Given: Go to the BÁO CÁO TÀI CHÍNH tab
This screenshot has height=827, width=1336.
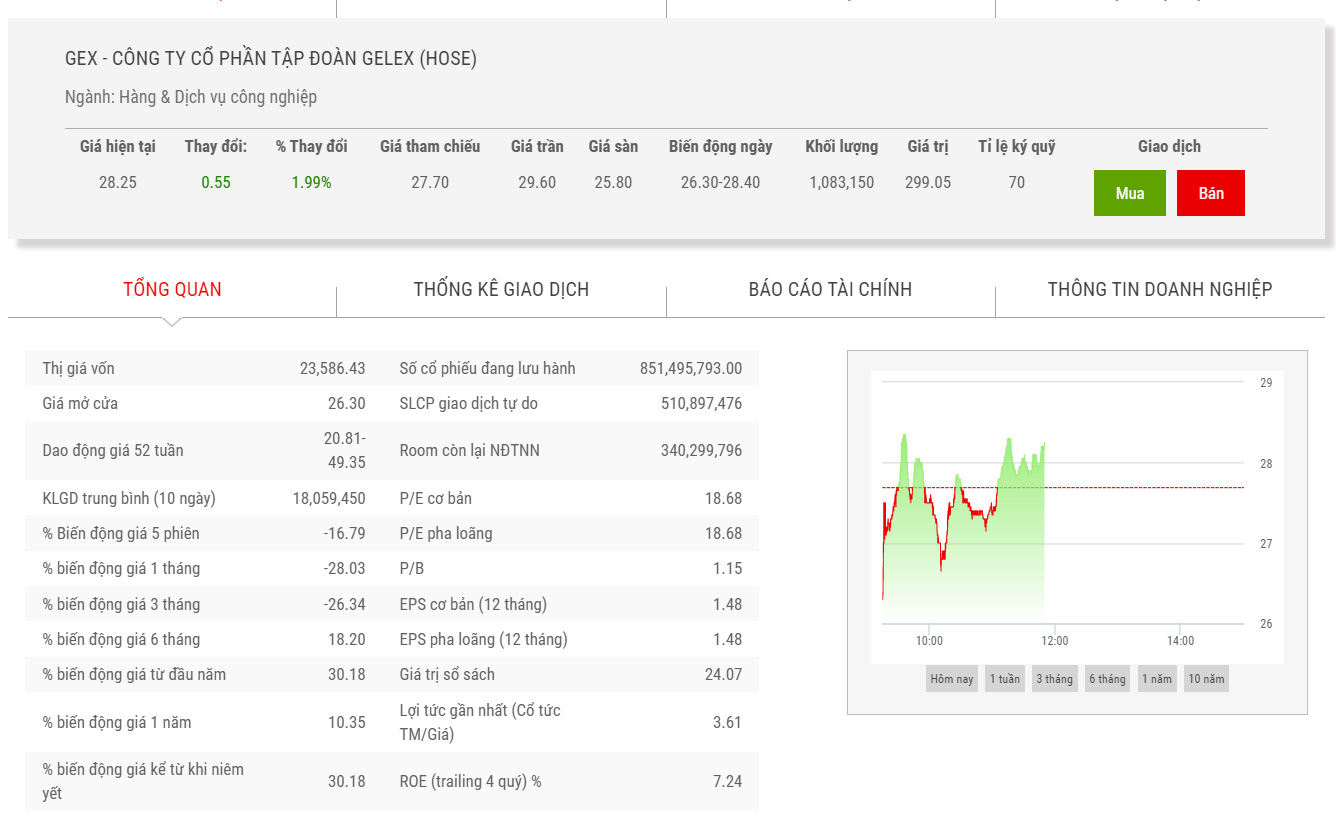Looking at the screenshot, I should (x=830, y=289).
